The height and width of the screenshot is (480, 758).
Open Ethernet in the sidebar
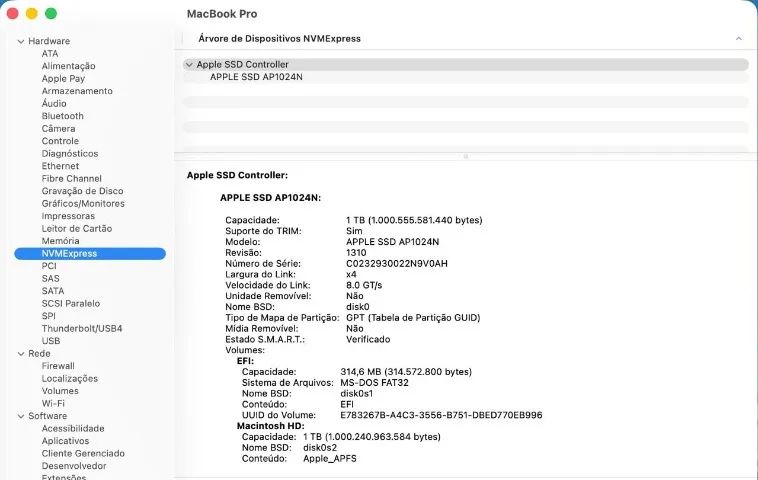coord(60,166)
